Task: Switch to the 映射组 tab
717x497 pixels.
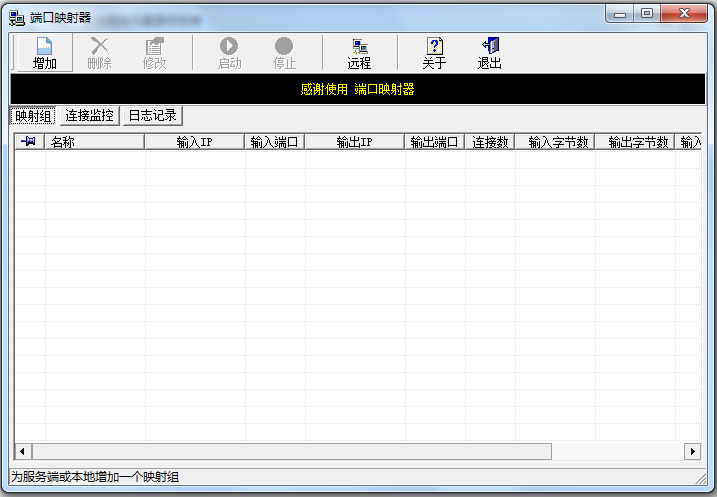Action: [34, 116]
